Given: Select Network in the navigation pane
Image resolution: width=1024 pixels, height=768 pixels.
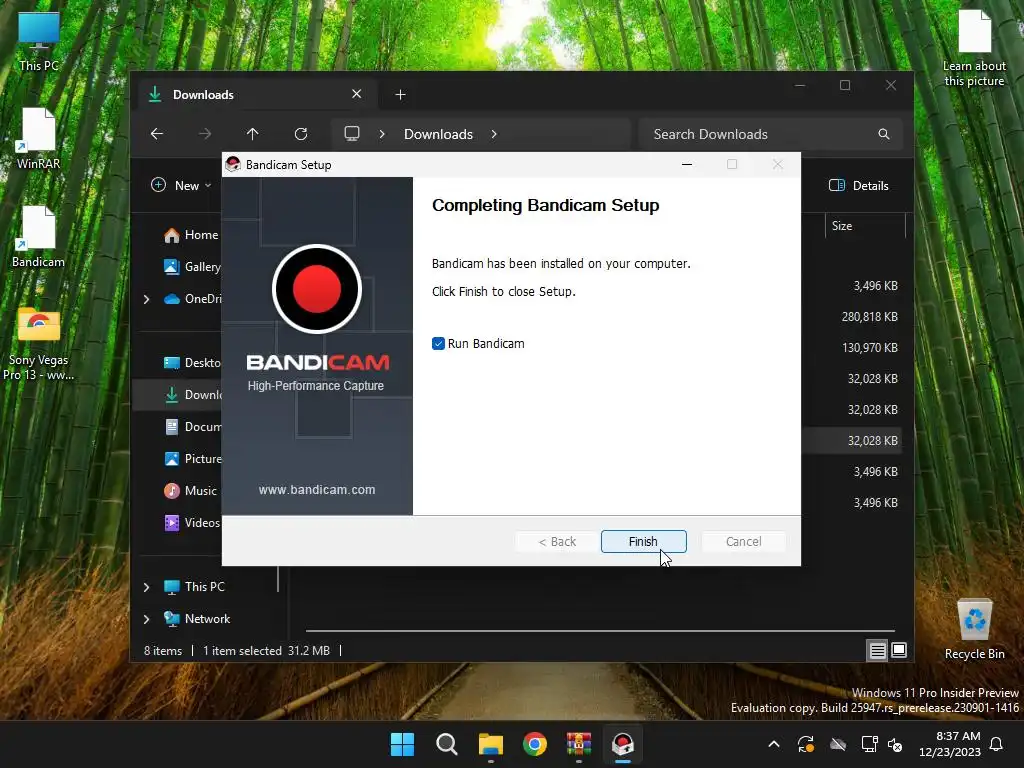Looking at the screenshot, I should click(x=197, y=619).
